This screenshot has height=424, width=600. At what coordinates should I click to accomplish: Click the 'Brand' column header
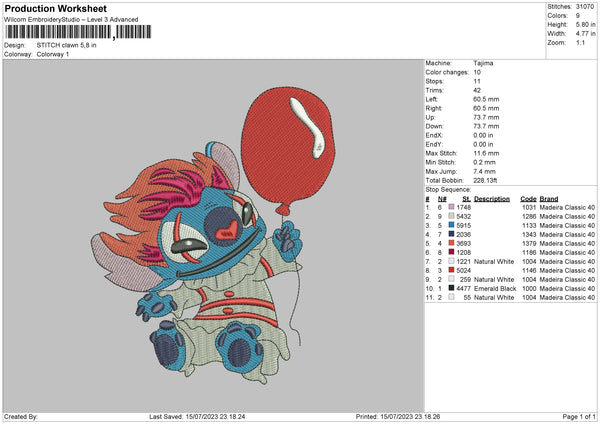pyautogui.click(x=549, y=199)
